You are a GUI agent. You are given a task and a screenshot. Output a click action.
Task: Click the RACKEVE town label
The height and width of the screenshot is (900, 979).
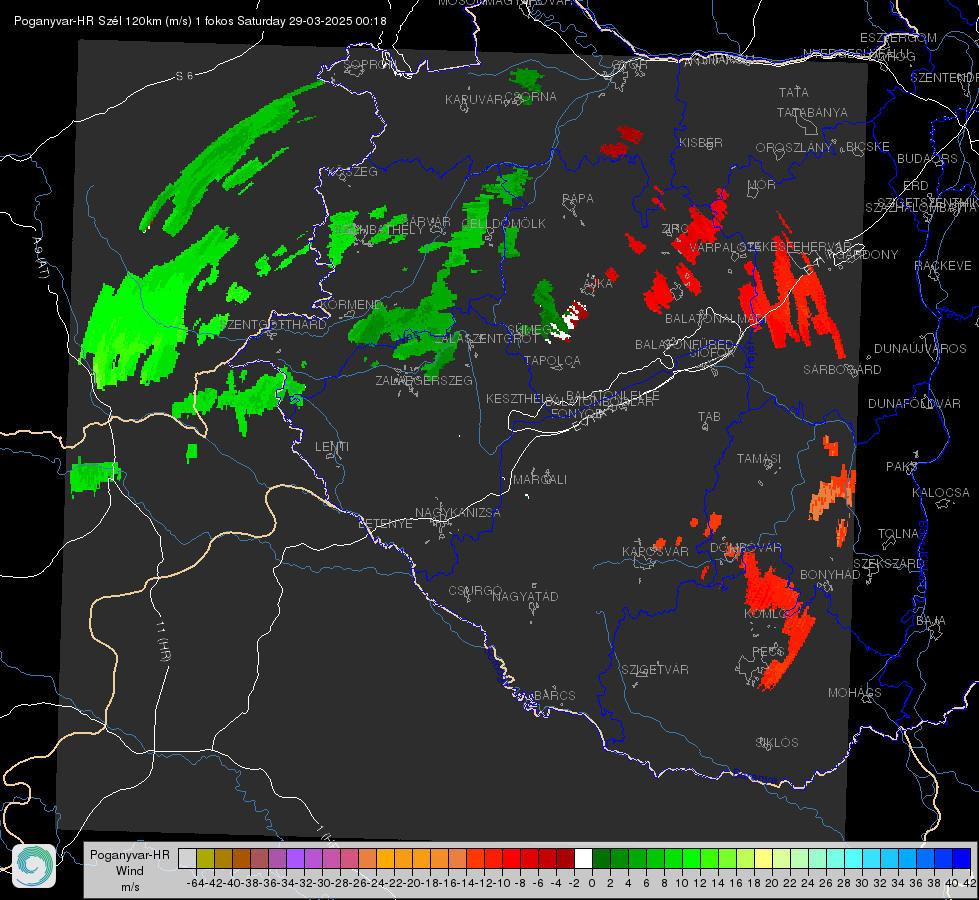pyautogui.click(x=943, y=266)
